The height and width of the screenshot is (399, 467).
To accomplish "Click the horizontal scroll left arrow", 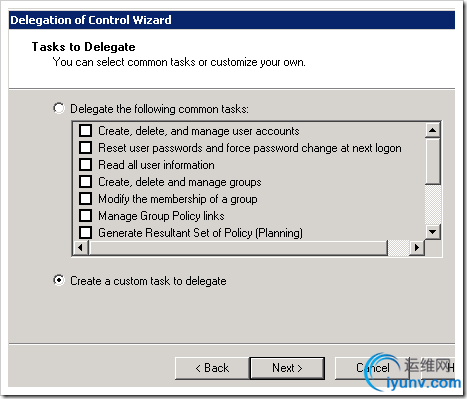I will [80, 248].
